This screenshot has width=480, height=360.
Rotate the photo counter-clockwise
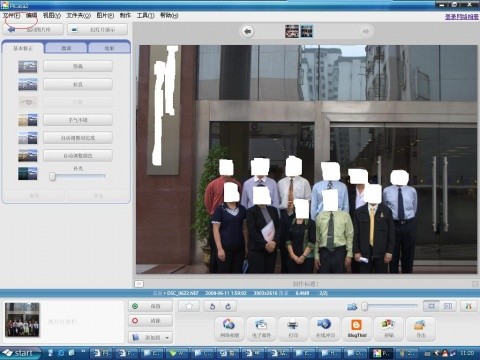[212, 306]
